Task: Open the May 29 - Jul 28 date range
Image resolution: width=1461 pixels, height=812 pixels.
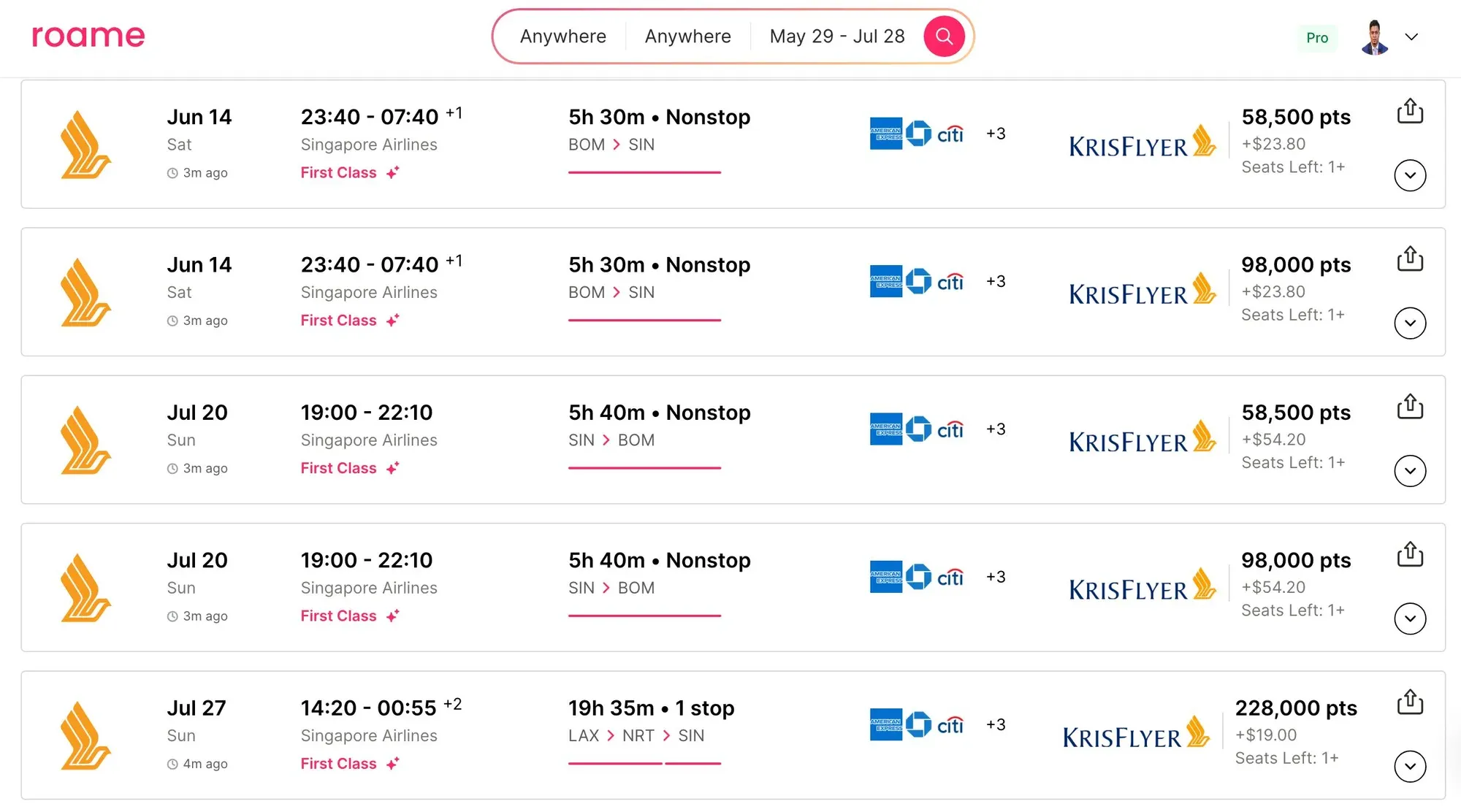Action: click(x=836, y=37)
